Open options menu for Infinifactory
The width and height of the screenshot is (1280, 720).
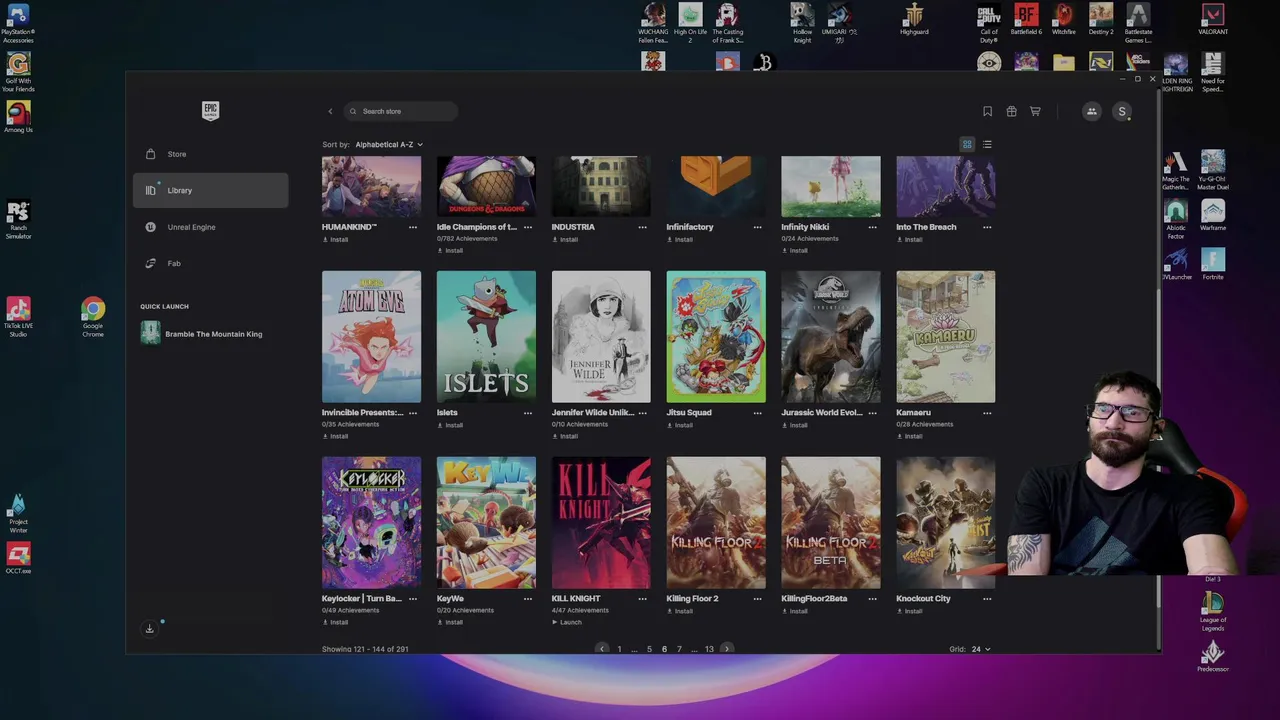coord(757,227)
